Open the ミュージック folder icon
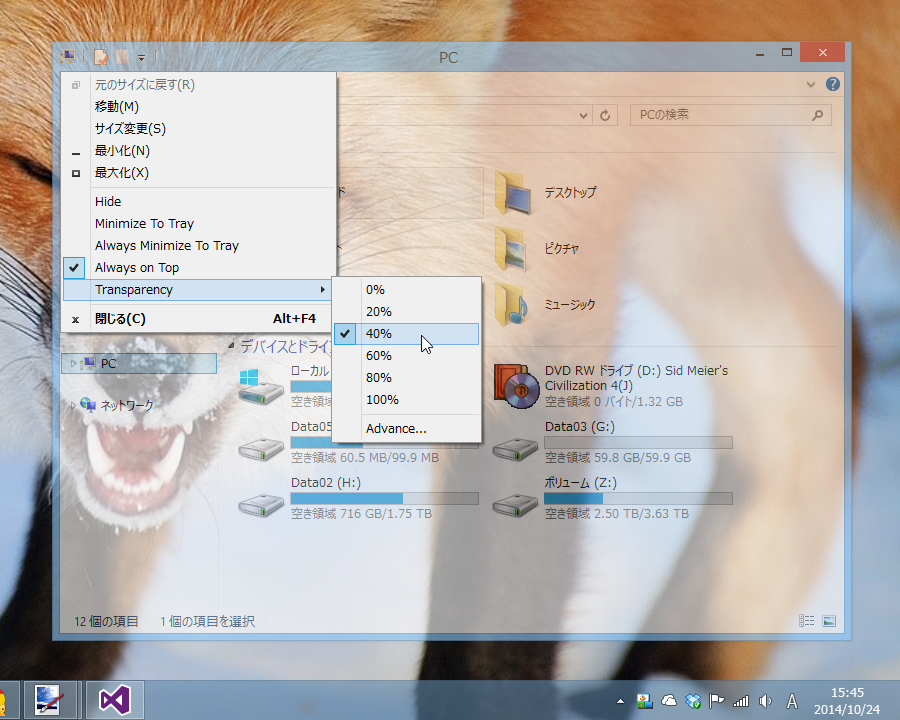Viewport: 900px width, 720px height. [x=511, y=304]
